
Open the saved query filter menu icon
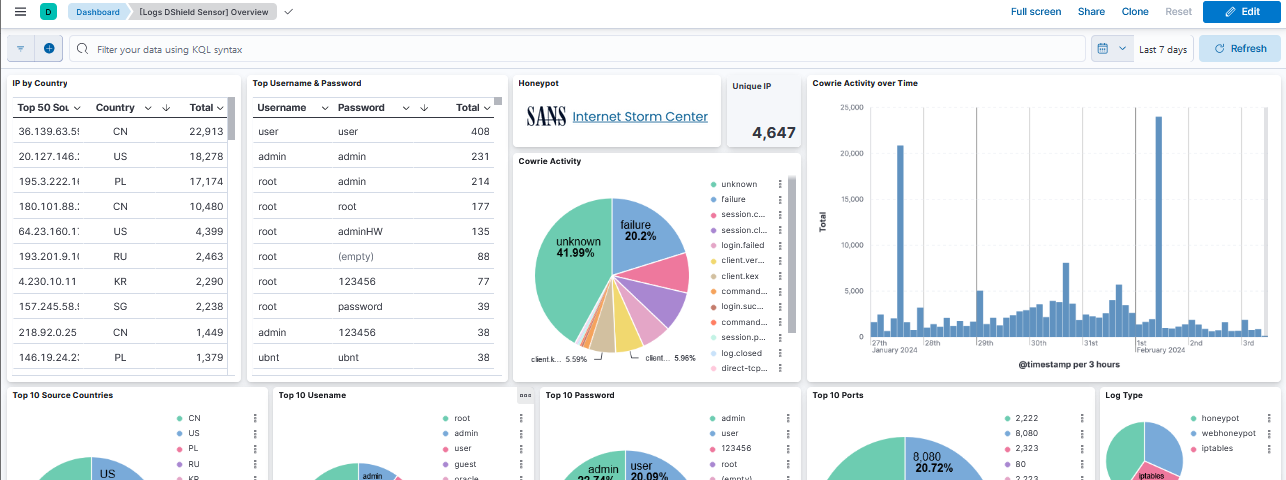[x=20, y=48]
